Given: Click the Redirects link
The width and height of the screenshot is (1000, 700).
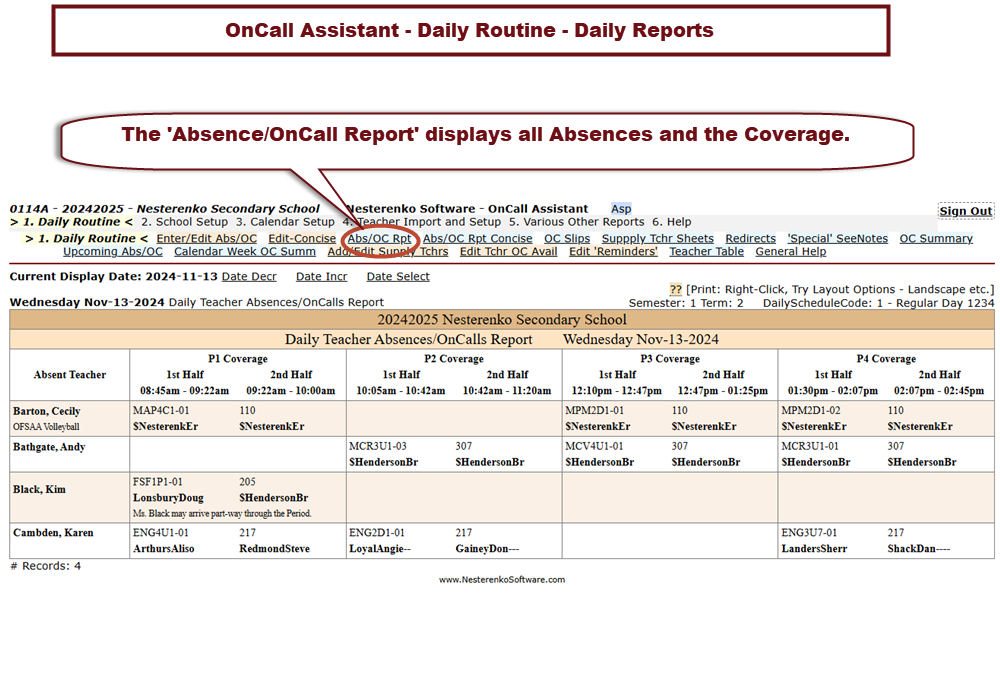Looking at the screenshot, I should pyautogui.click(x=750, y=239).
